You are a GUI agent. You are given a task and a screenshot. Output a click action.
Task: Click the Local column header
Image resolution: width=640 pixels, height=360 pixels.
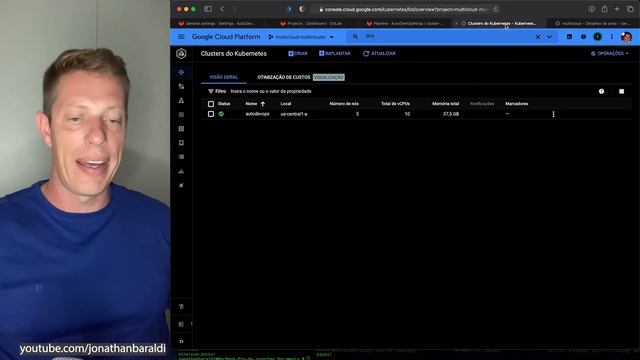(286, 104)
